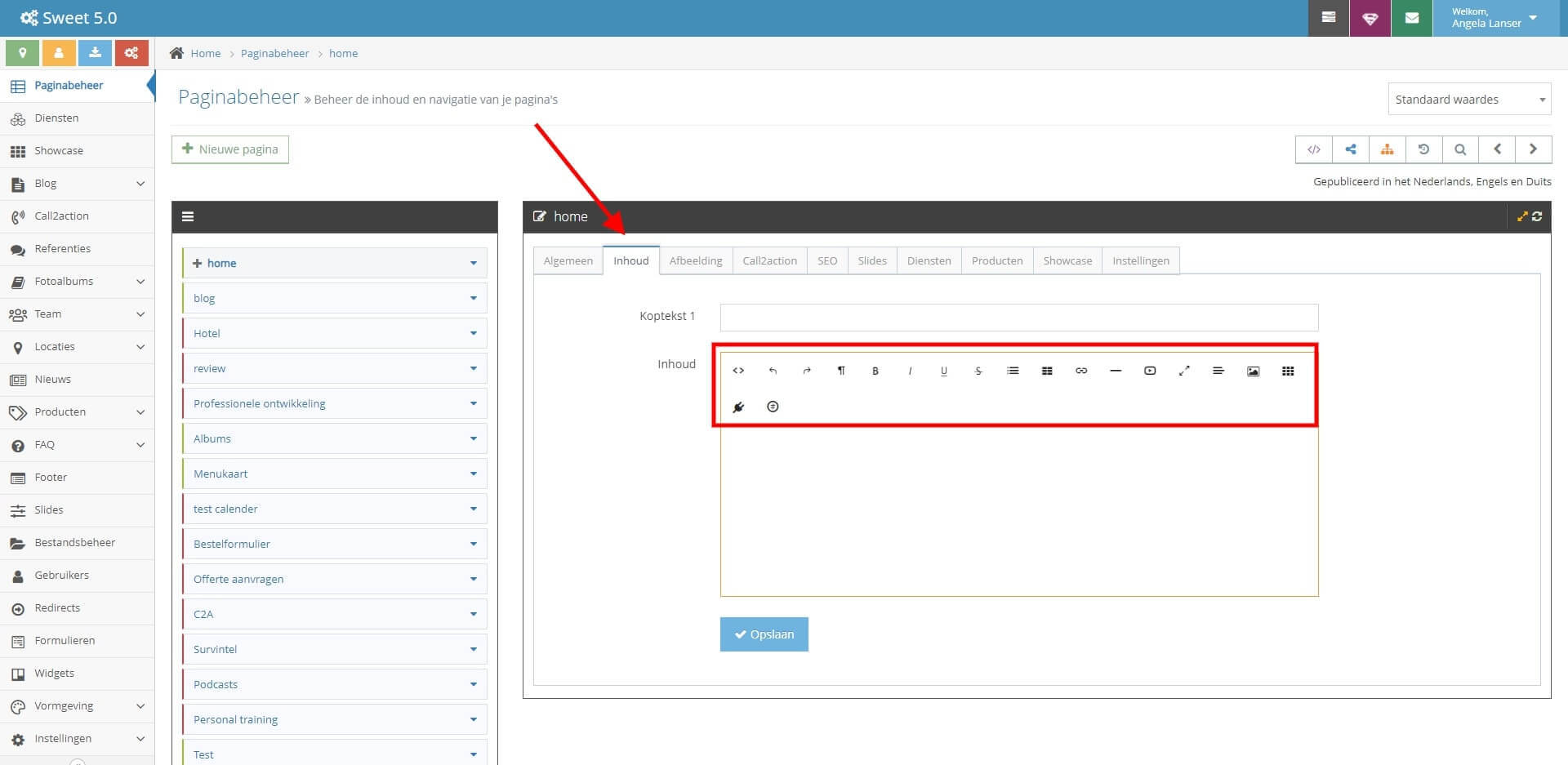Switch to the Call2action tab

769,260
